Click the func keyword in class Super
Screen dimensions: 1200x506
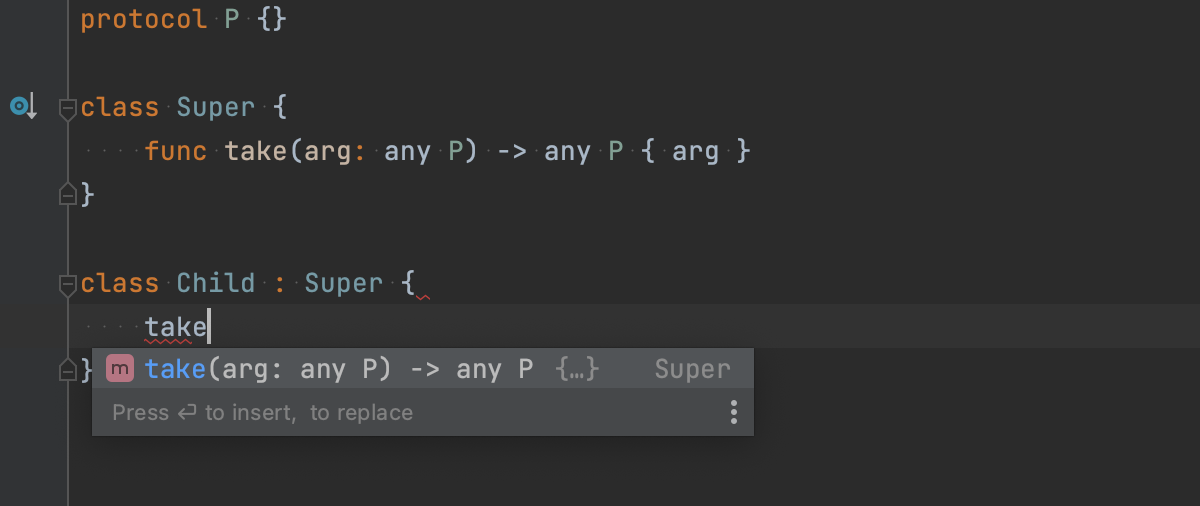(x=176, y=151)
